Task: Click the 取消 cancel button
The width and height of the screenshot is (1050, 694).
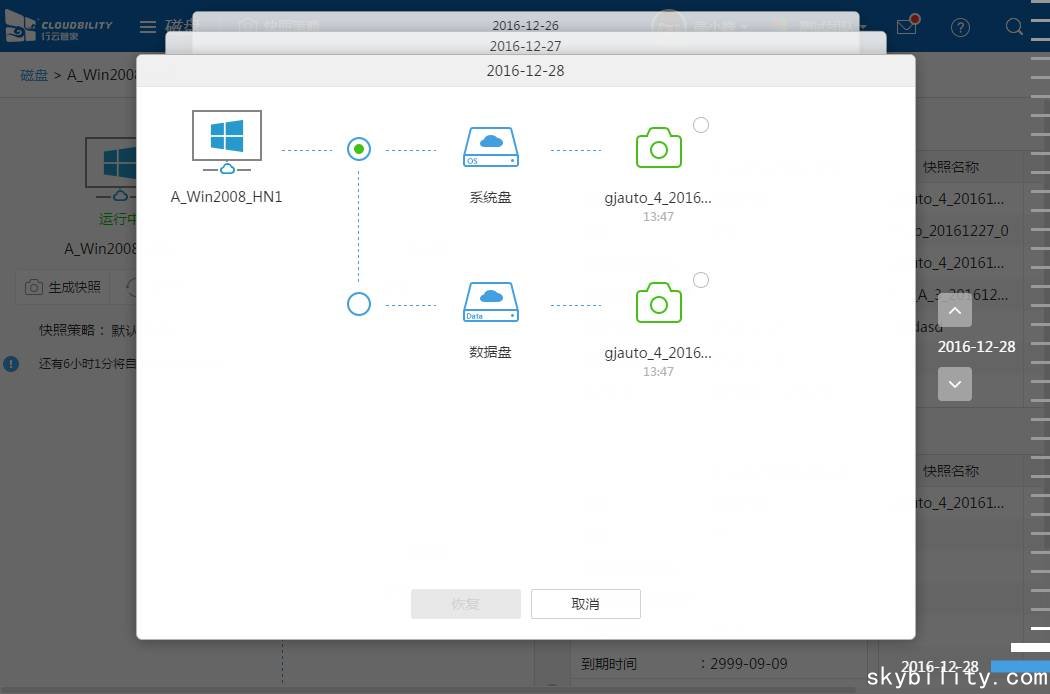Action: [586, 604]
